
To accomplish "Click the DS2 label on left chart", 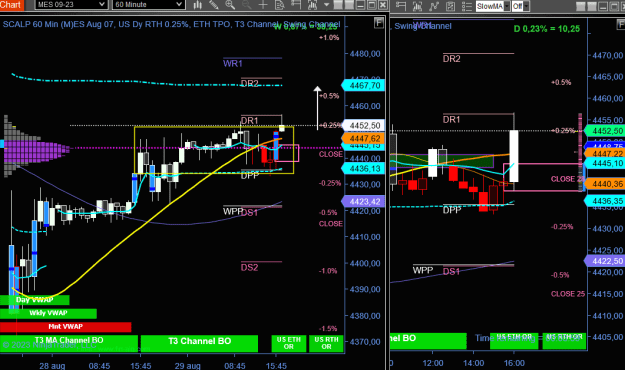I will pyautogui.click(x=250, y=267).
